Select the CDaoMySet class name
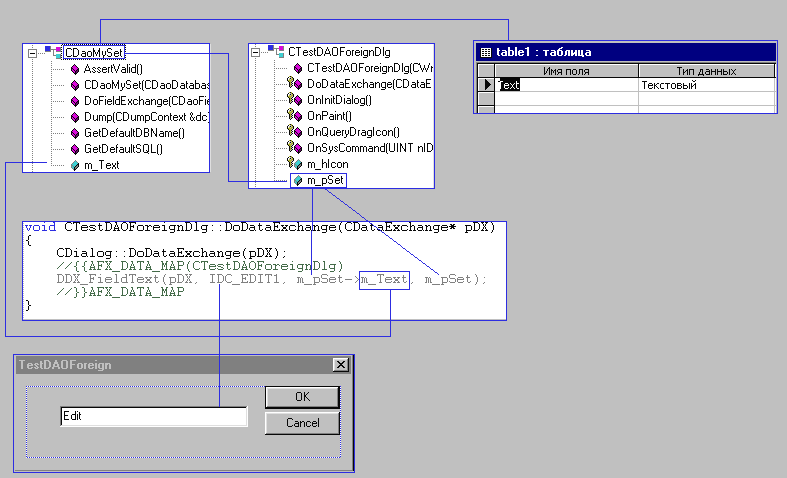The width and height of the screenshot is (787, 478). point(94,53)
